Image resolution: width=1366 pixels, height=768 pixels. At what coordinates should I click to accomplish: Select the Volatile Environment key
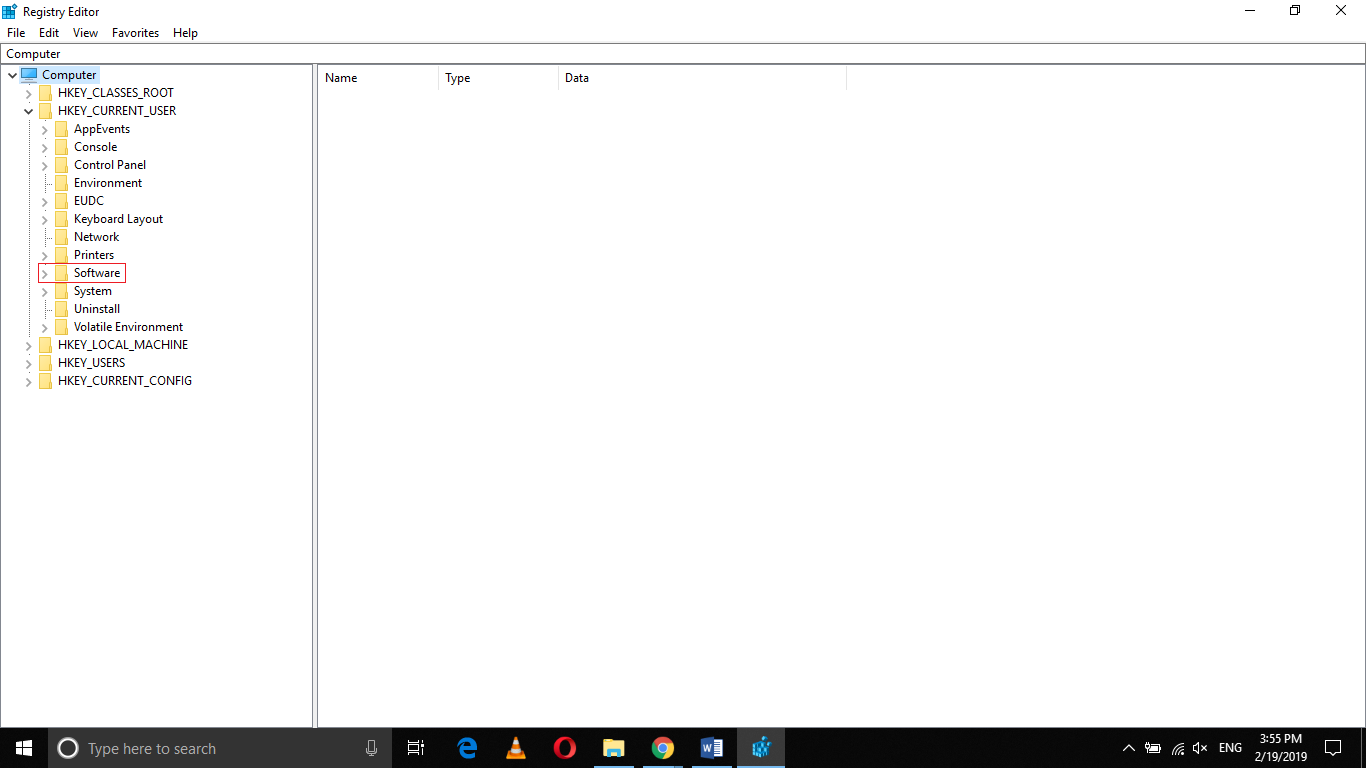128,327
